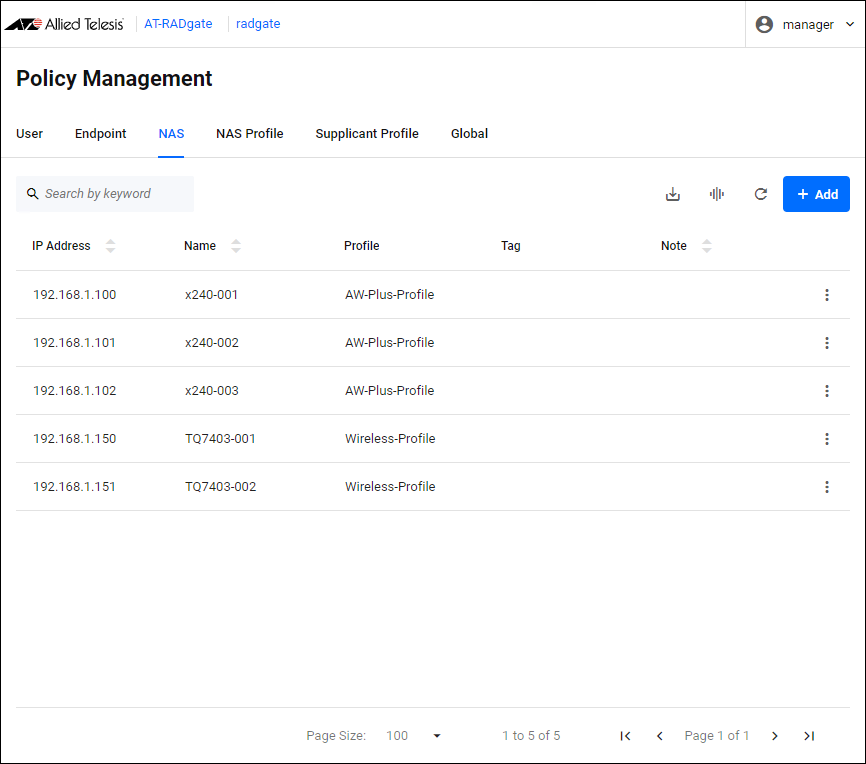Click the download/export icon in toolbar
This screenshot has height=764, width=866.
tap(673, 194)
